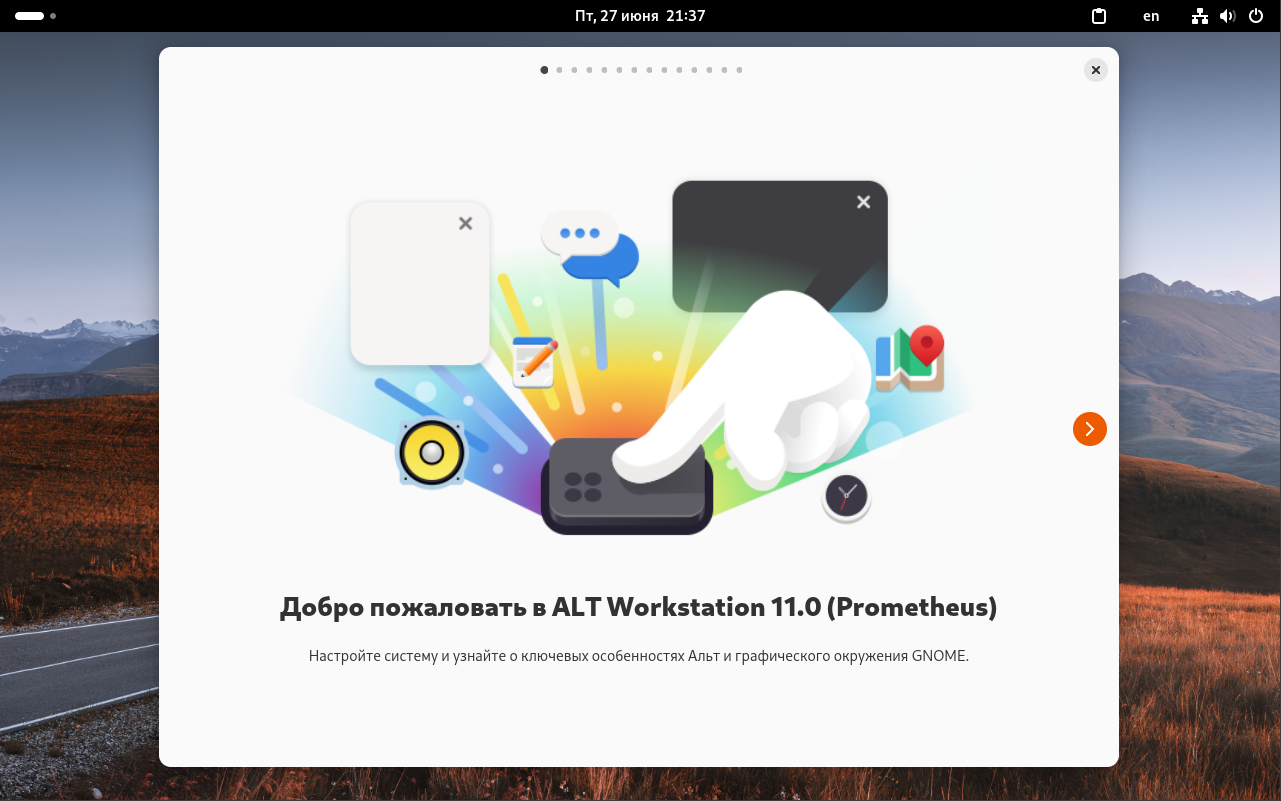This screenshot has width=1281, height=801.
Task: Click the map with red pin icon
Action: (x=911, y=358)
